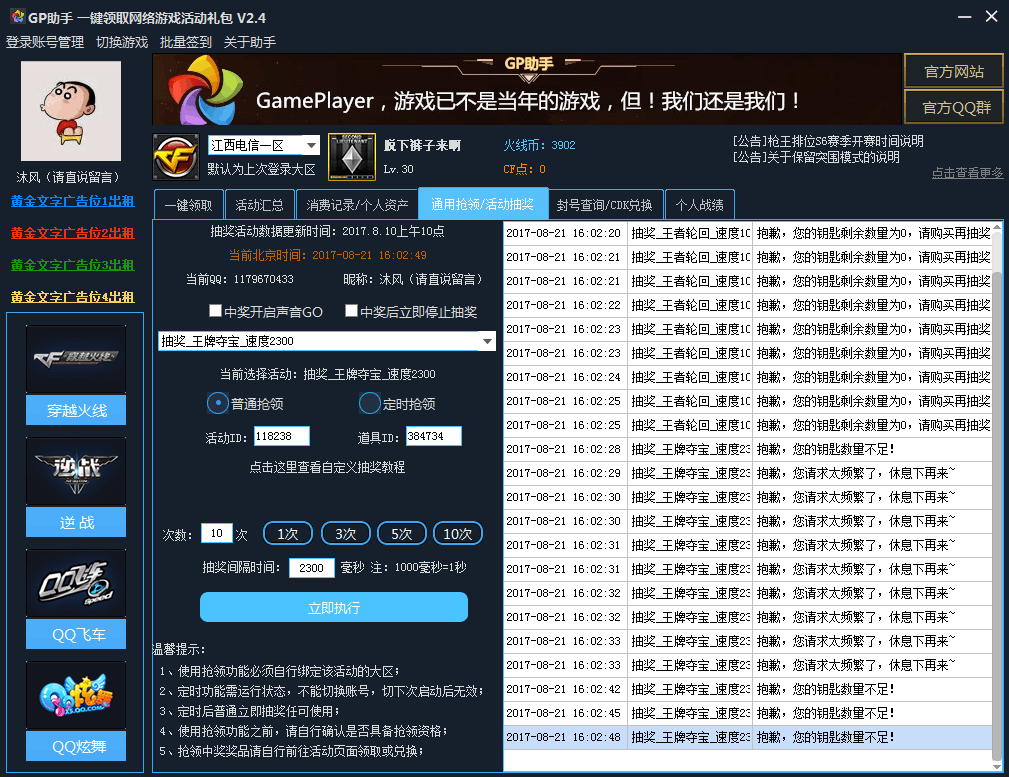1009x777 pixels.
Task: Switch to the 消费记录/个人资产 tab
Action: pos(357,205)
